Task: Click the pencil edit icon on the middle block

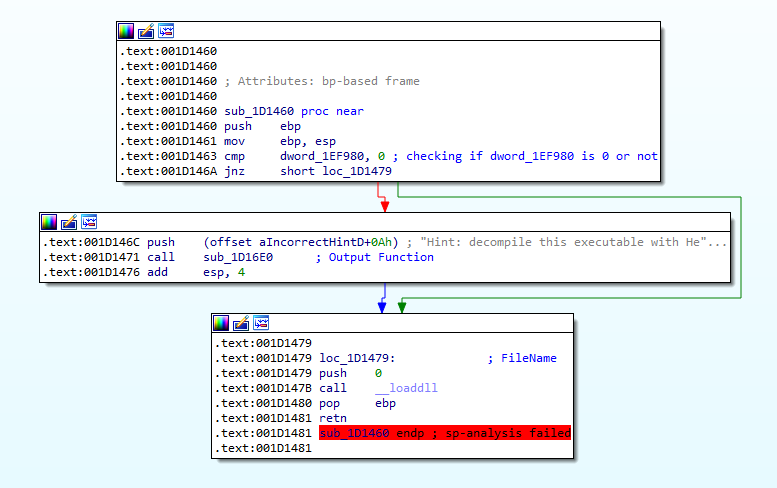Action: pos(69,222)
